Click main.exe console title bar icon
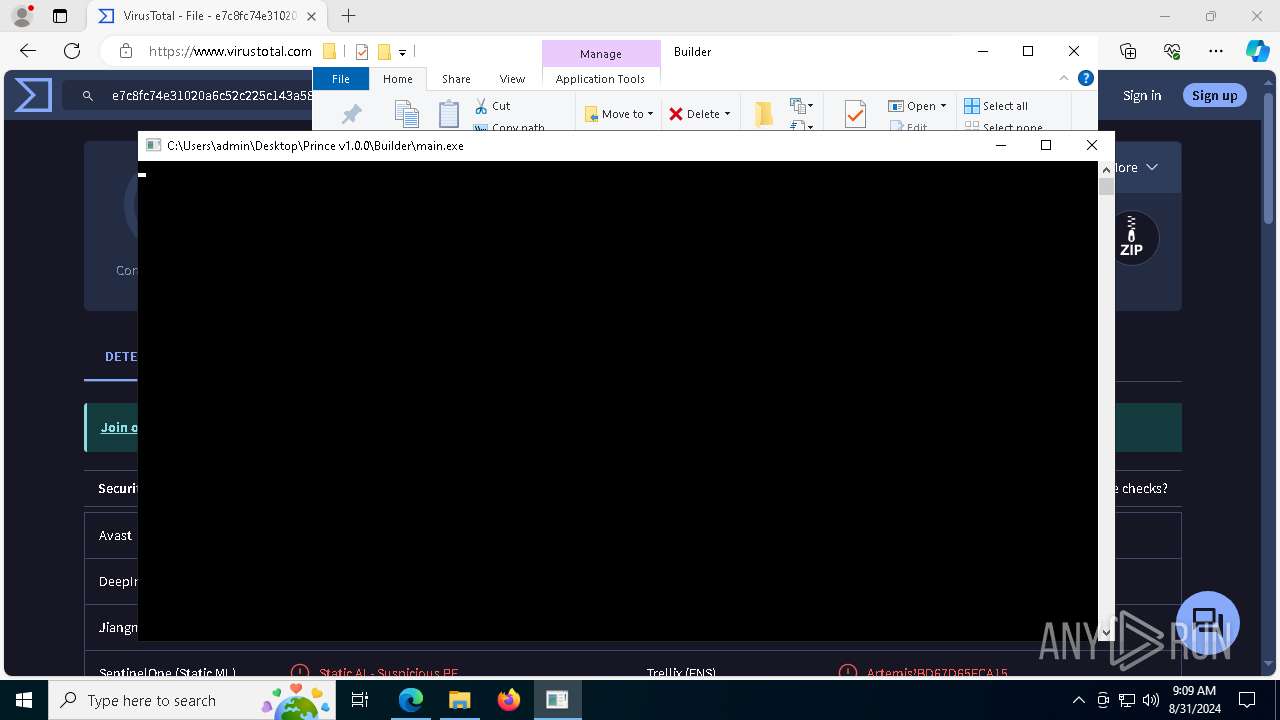 tap(153, 145)
